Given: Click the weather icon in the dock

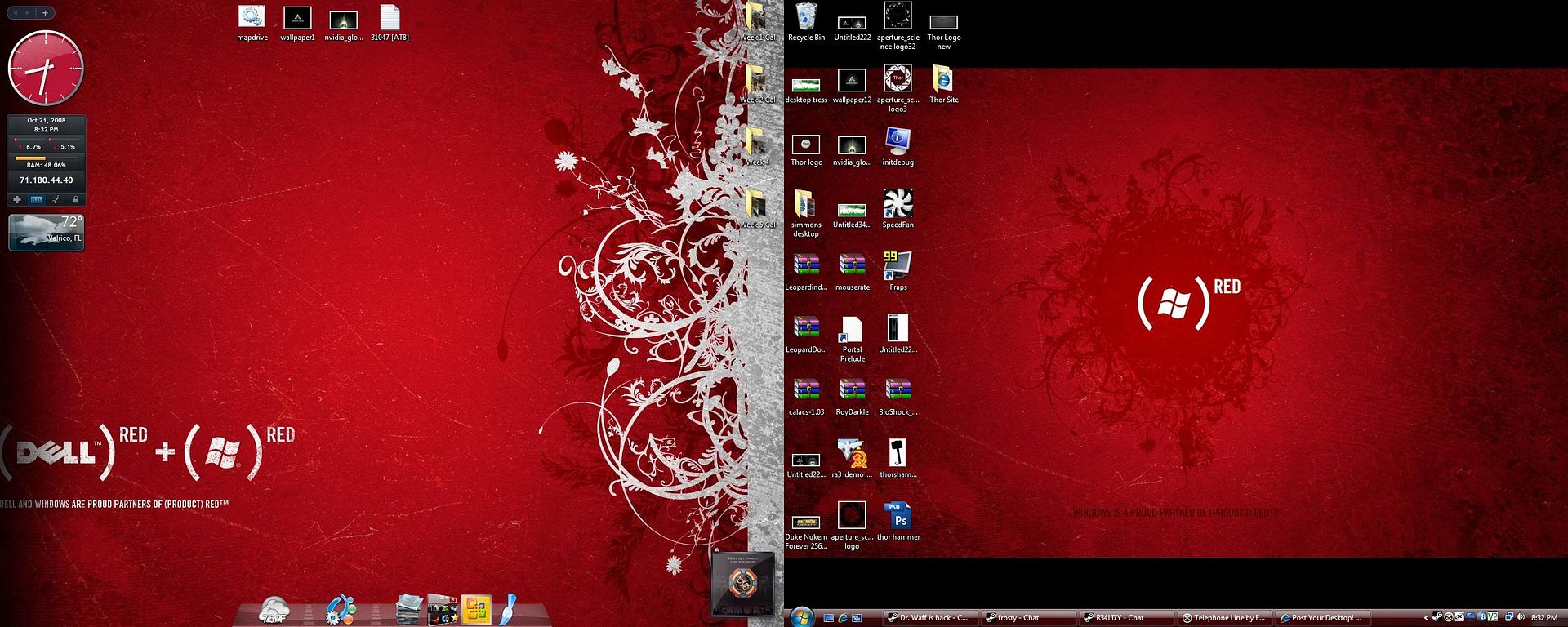Looking at the screenshot, I should click(274, 610).
